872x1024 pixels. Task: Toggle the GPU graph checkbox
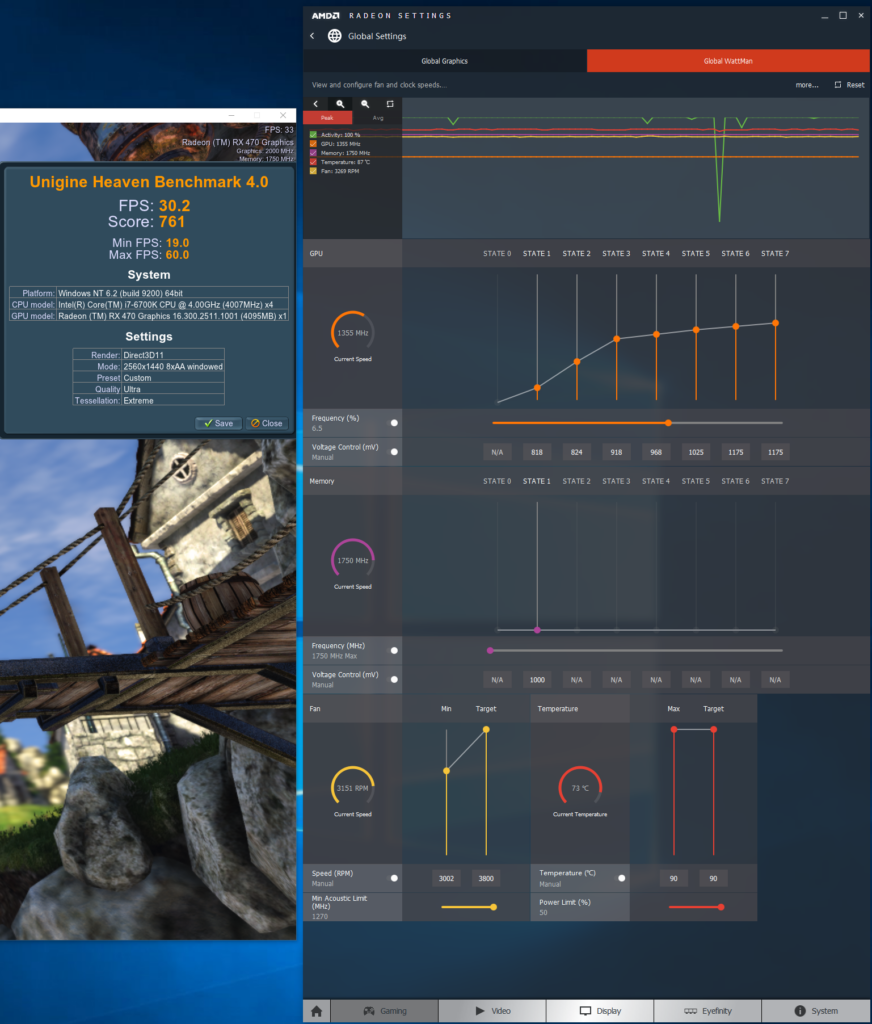pos(314,144)
